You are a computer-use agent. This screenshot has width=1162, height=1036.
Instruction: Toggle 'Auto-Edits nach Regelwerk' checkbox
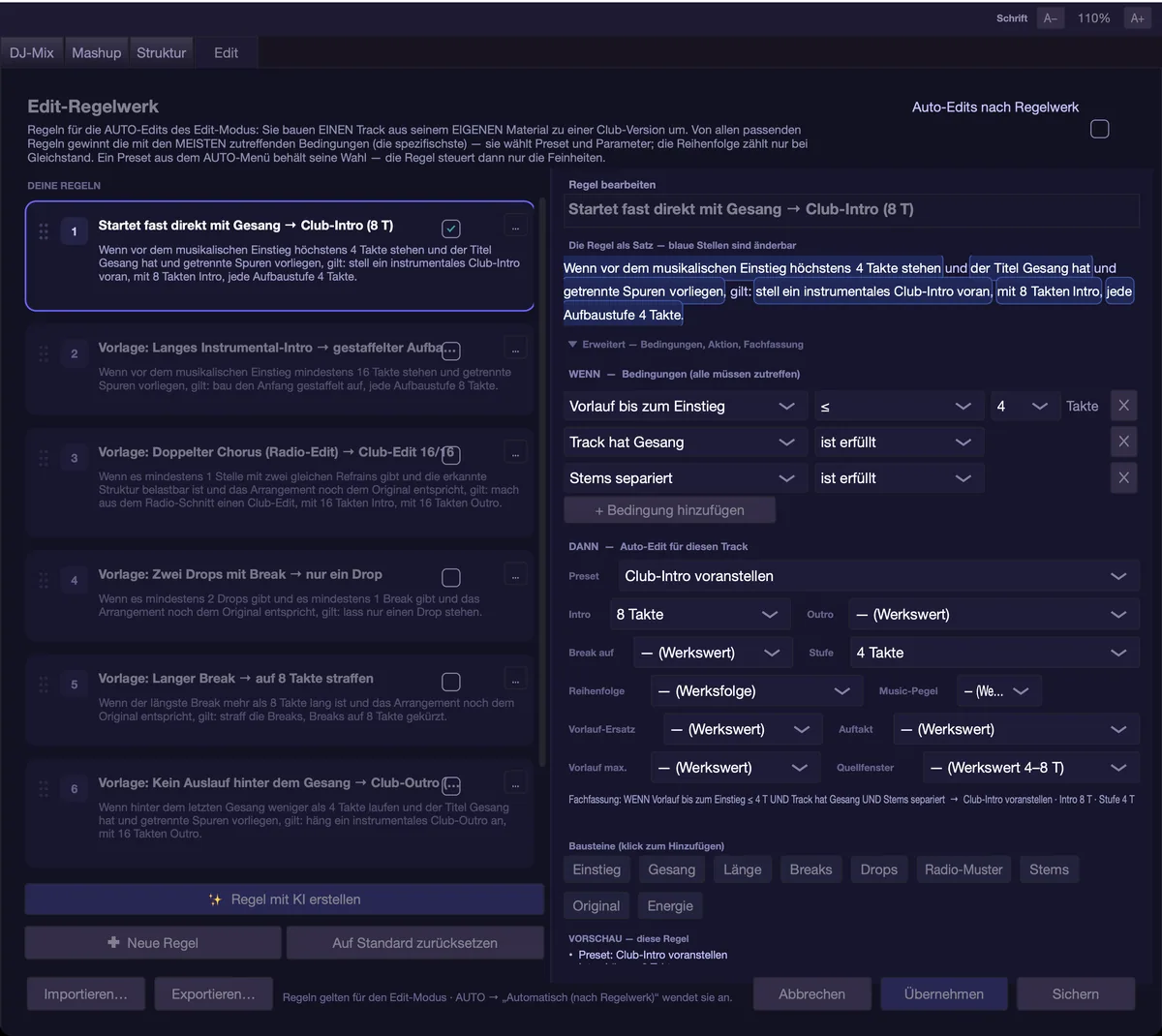pos(1100,129)
